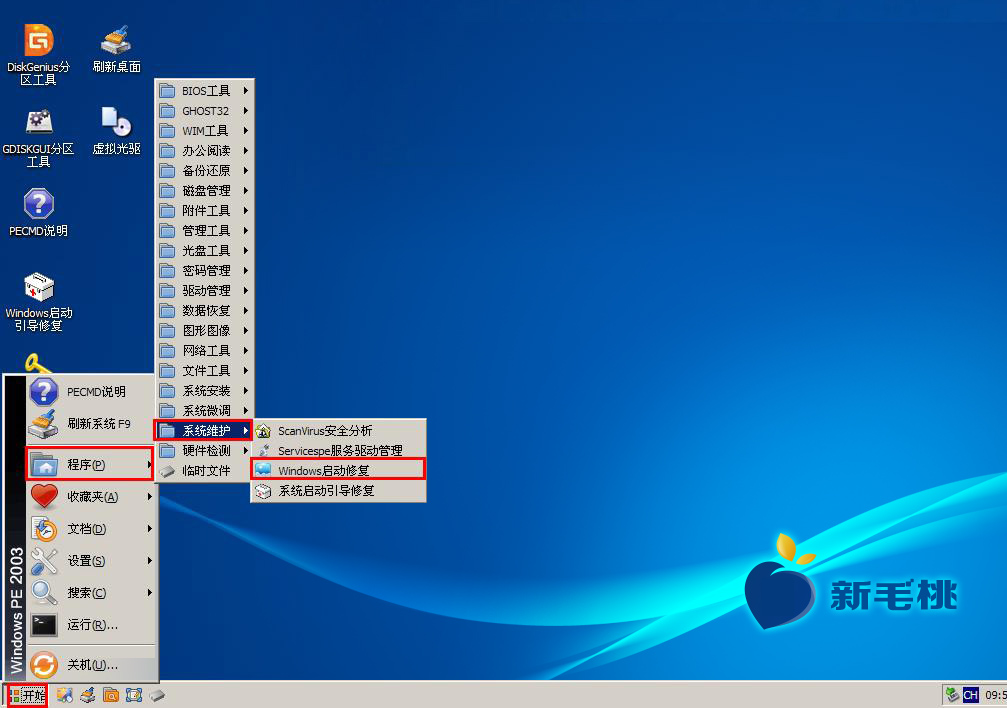Select the 驱动管理 programs folder
The width and height of the screenshot is (1007, 708).
pos(205,290)
